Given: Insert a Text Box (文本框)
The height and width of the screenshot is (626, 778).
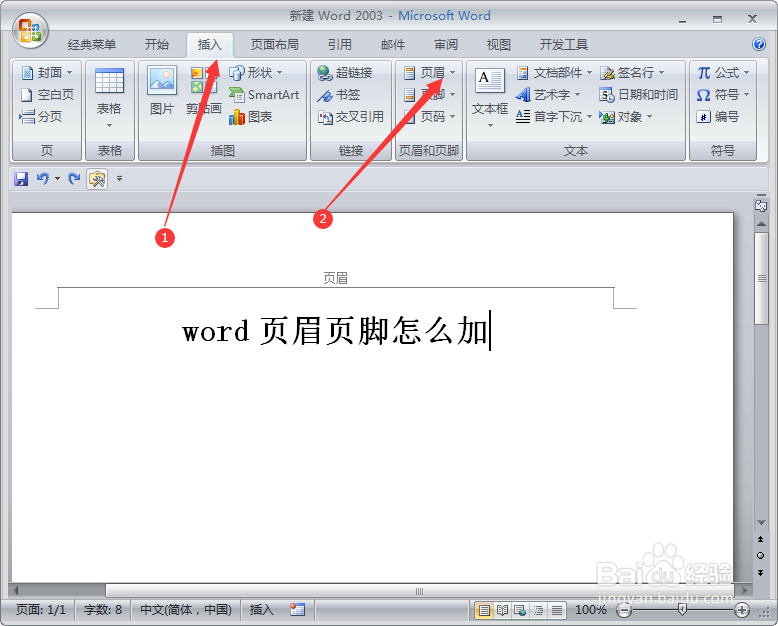Looking at the screenshot, I should [x=490, y=98].
